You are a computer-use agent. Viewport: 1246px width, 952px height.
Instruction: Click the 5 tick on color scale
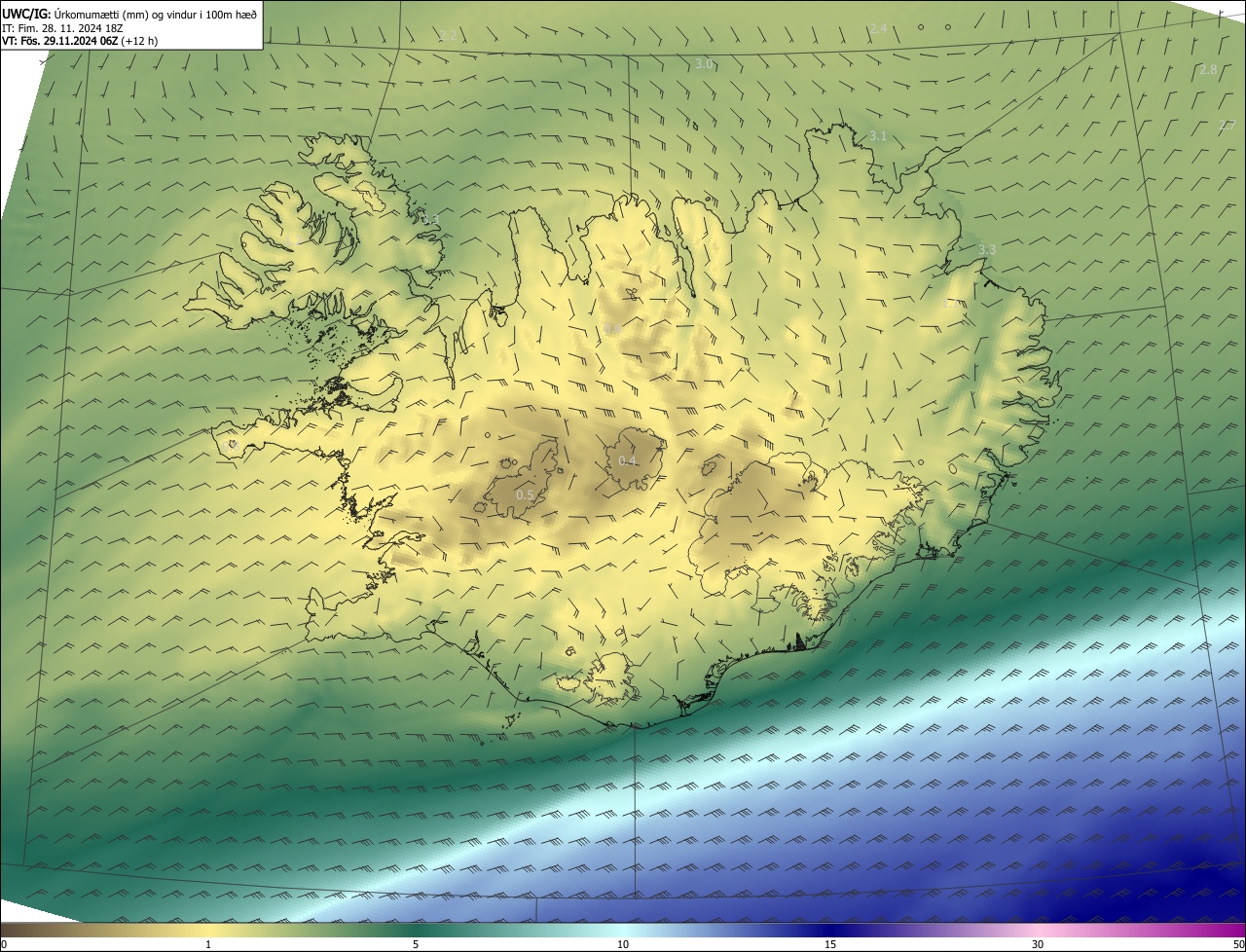coord(416,944)
